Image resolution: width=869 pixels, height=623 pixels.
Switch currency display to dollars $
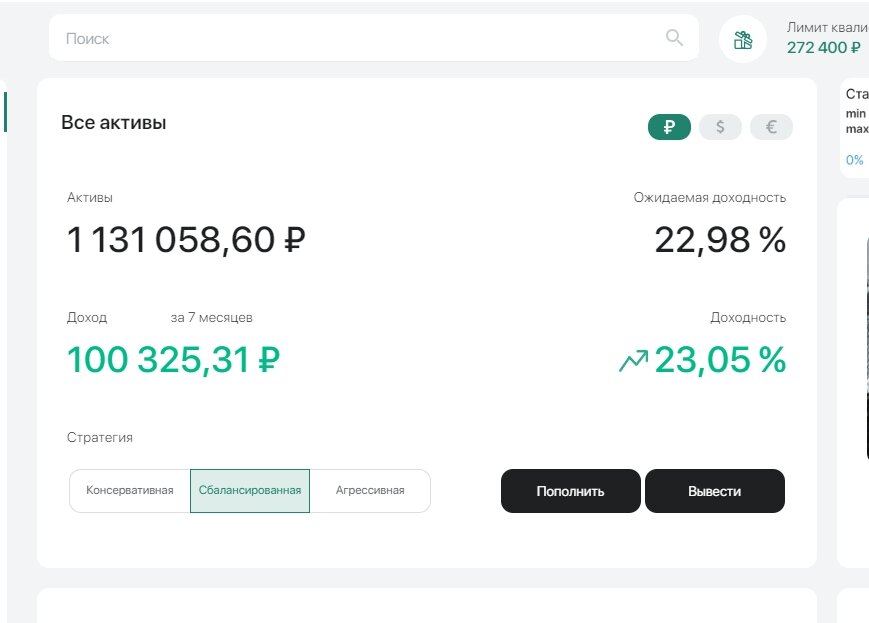point(719,126)
